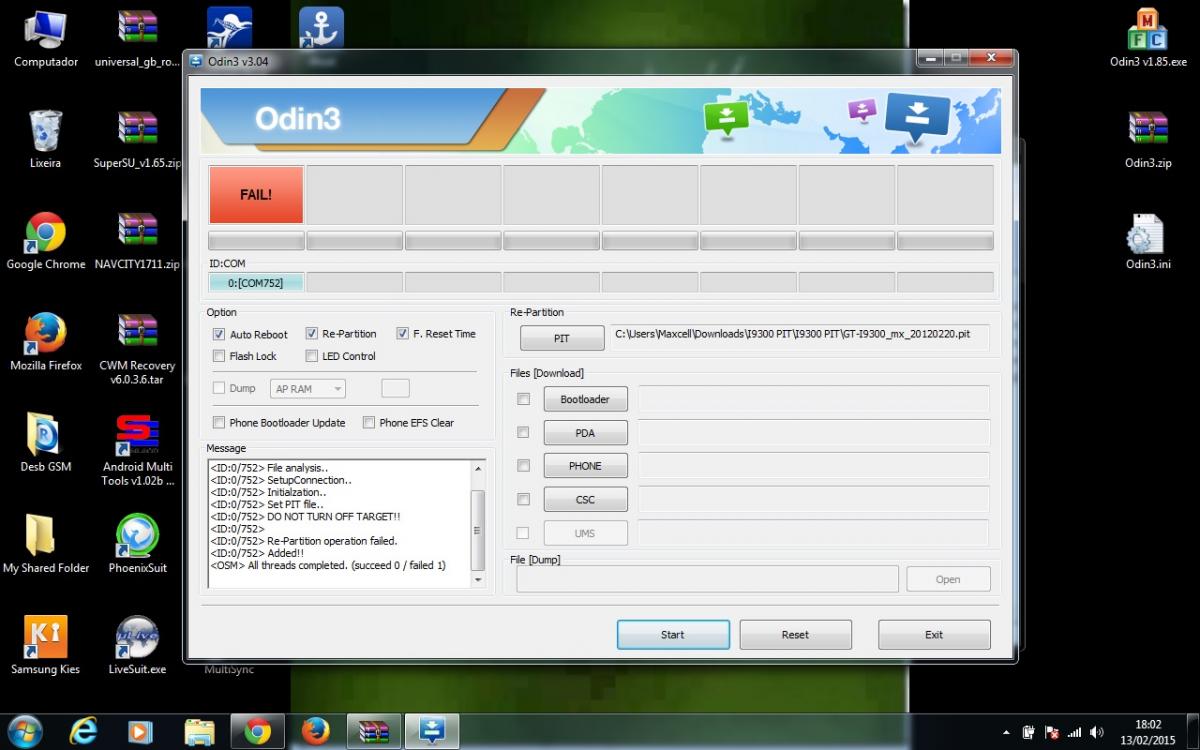
Task: Select the universal_gb_ro archive desktop icon
Action: (x=137, y=38)
